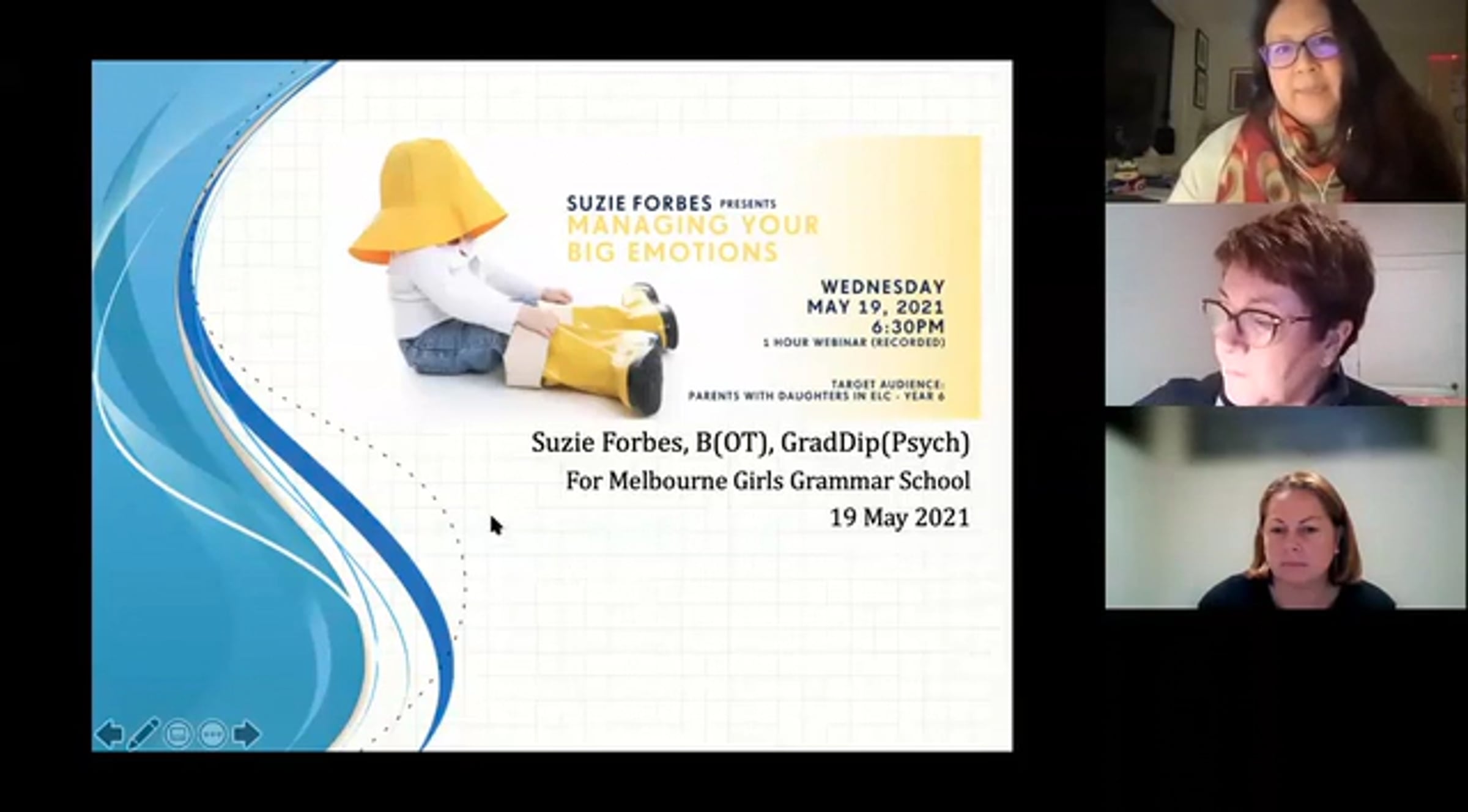Select bottom participant video thumbnail
1468x812 pixels.
1284,508
